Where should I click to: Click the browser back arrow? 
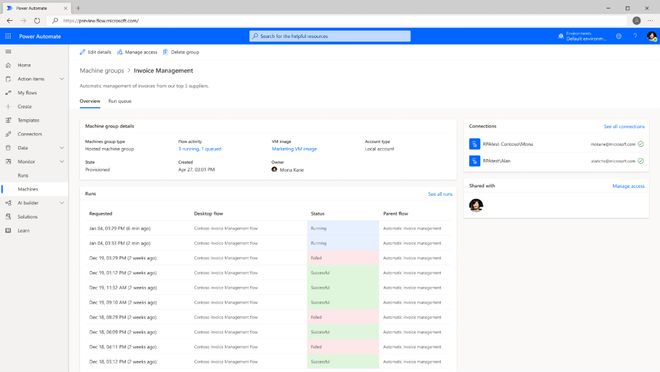(x=10, y=21)
